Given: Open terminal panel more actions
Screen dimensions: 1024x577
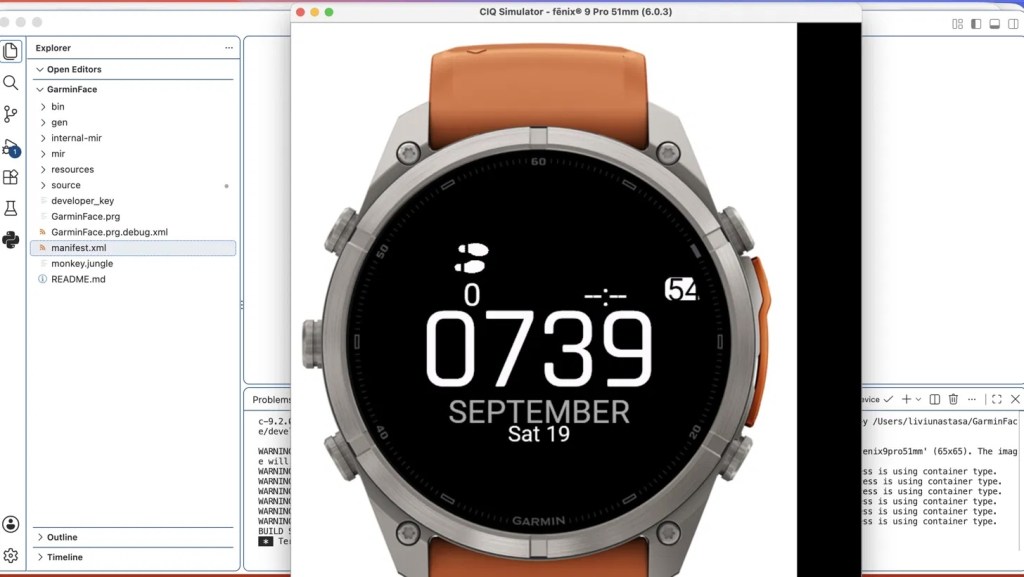Looking at the screenshot, I should coord(972,399).
